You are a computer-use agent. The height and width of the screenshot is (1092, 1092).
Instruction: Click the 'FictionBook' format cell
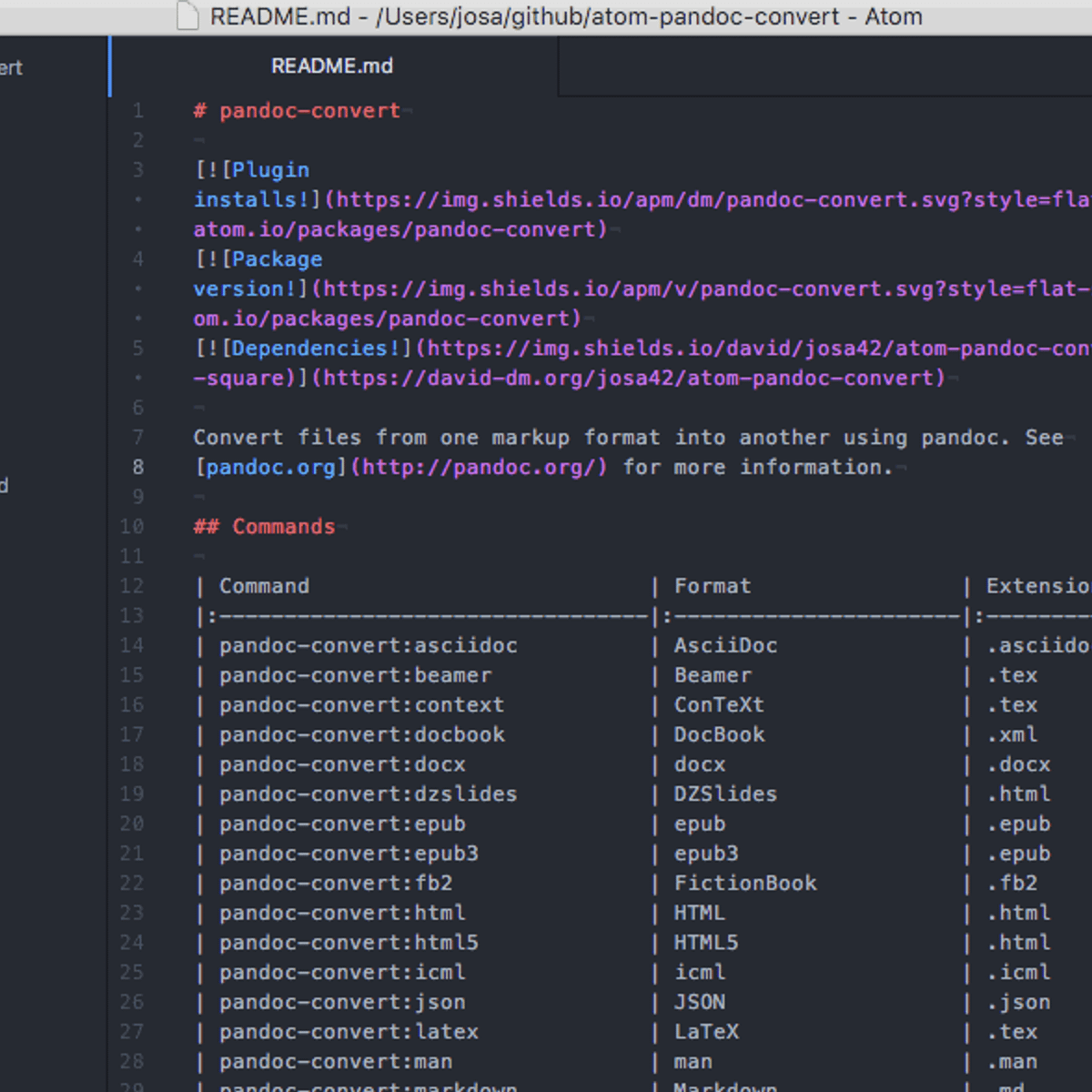745,884
